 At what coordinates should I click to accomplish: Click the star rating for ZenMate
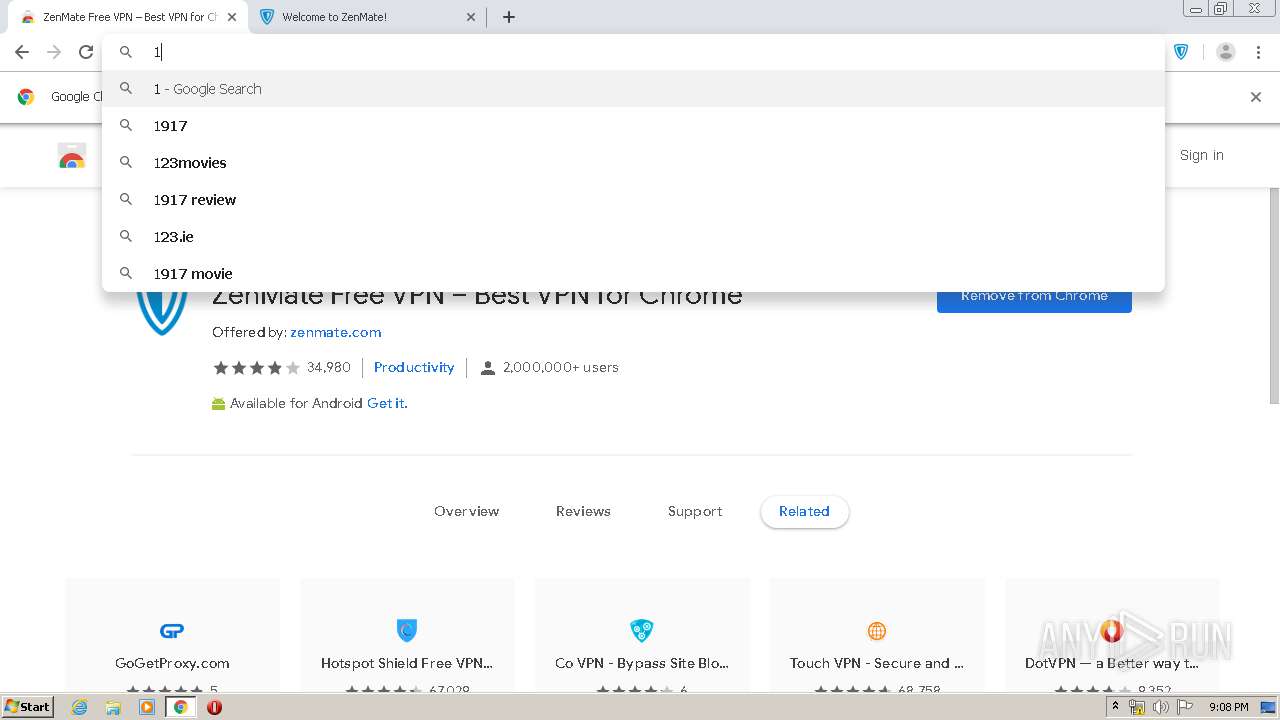coord(256,368)
